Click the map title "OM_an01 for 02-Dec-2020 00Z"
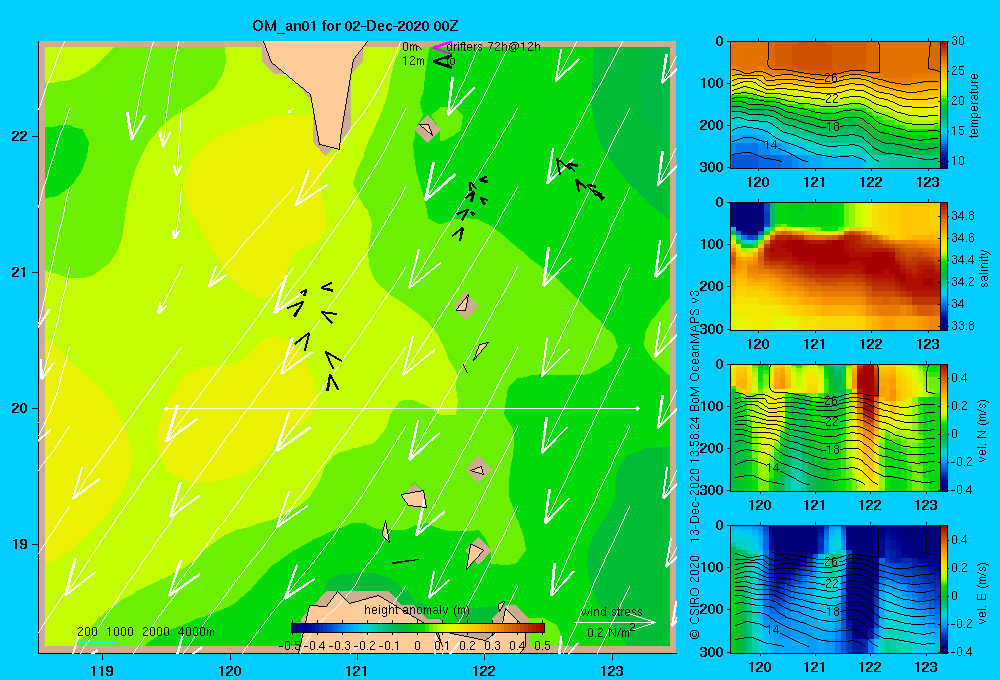 pos(355,26)
